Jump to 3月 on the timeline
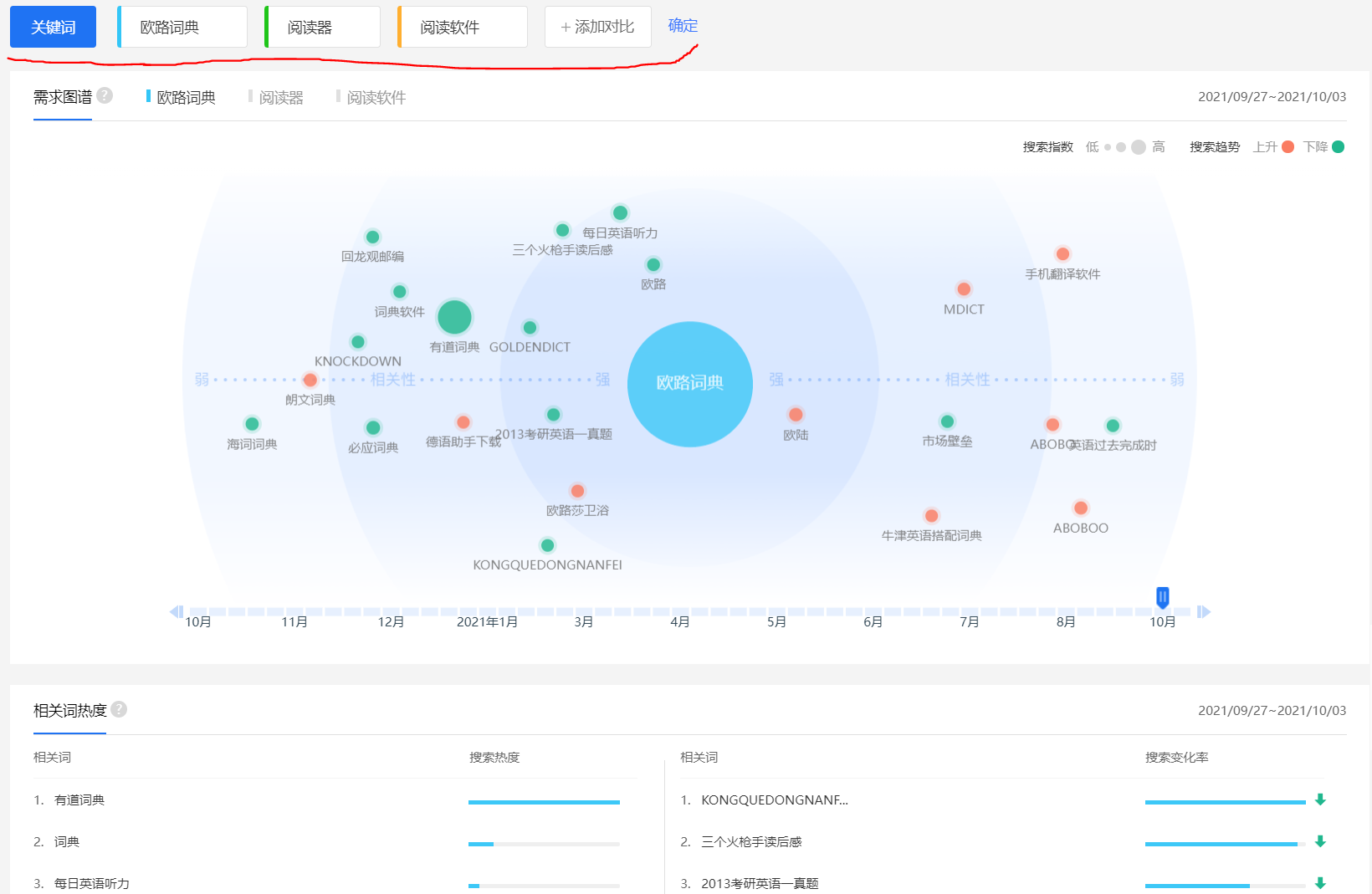The height and width of the screenshot is (894, 1372). pos(584,621)
